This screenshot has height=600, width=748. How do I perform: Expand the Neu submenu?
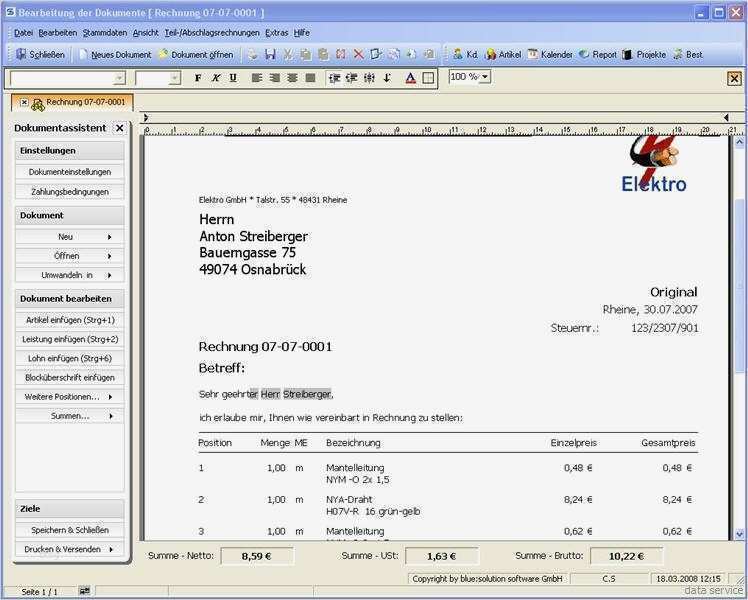pos(70,237)
